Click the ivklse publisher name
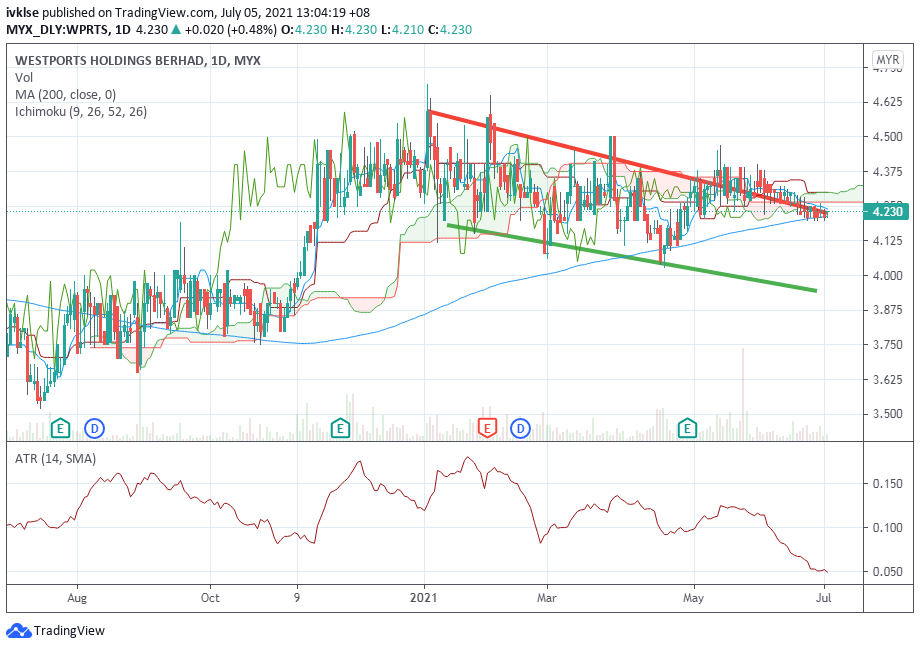 (22, 12)
